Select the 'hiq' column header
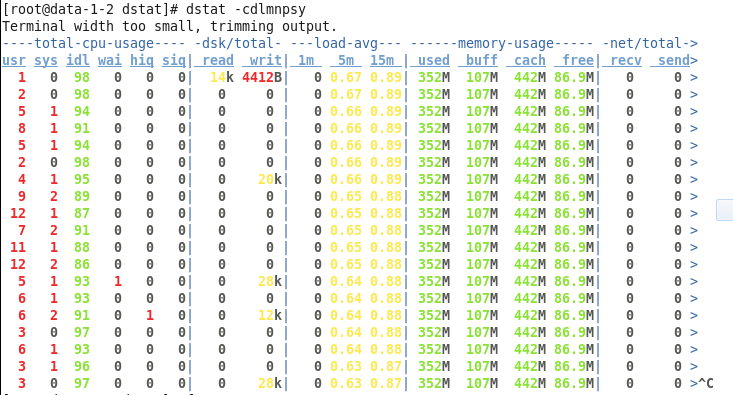Viewport: 733px width, 395px height. coord(142,60)
